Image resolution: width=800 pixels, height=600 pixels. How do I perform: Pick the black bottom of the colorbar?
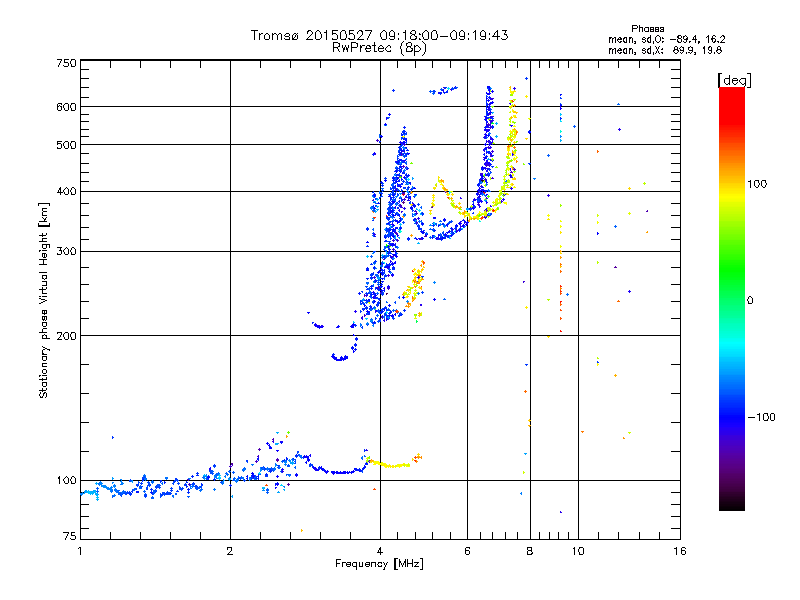point(732,505)
